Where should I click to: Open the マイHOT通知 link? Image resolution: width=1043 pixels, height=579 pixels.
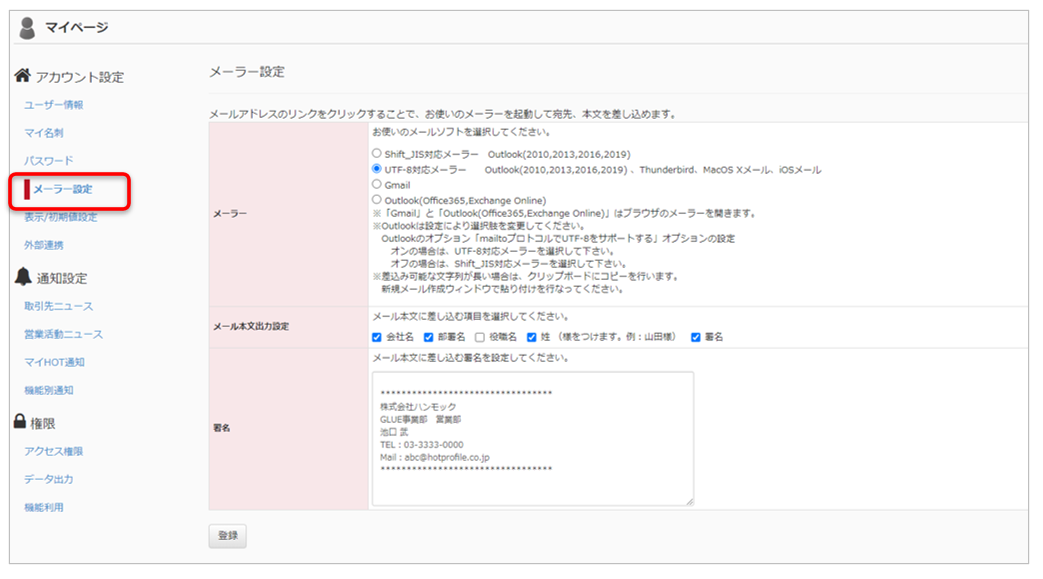[55, 362]
